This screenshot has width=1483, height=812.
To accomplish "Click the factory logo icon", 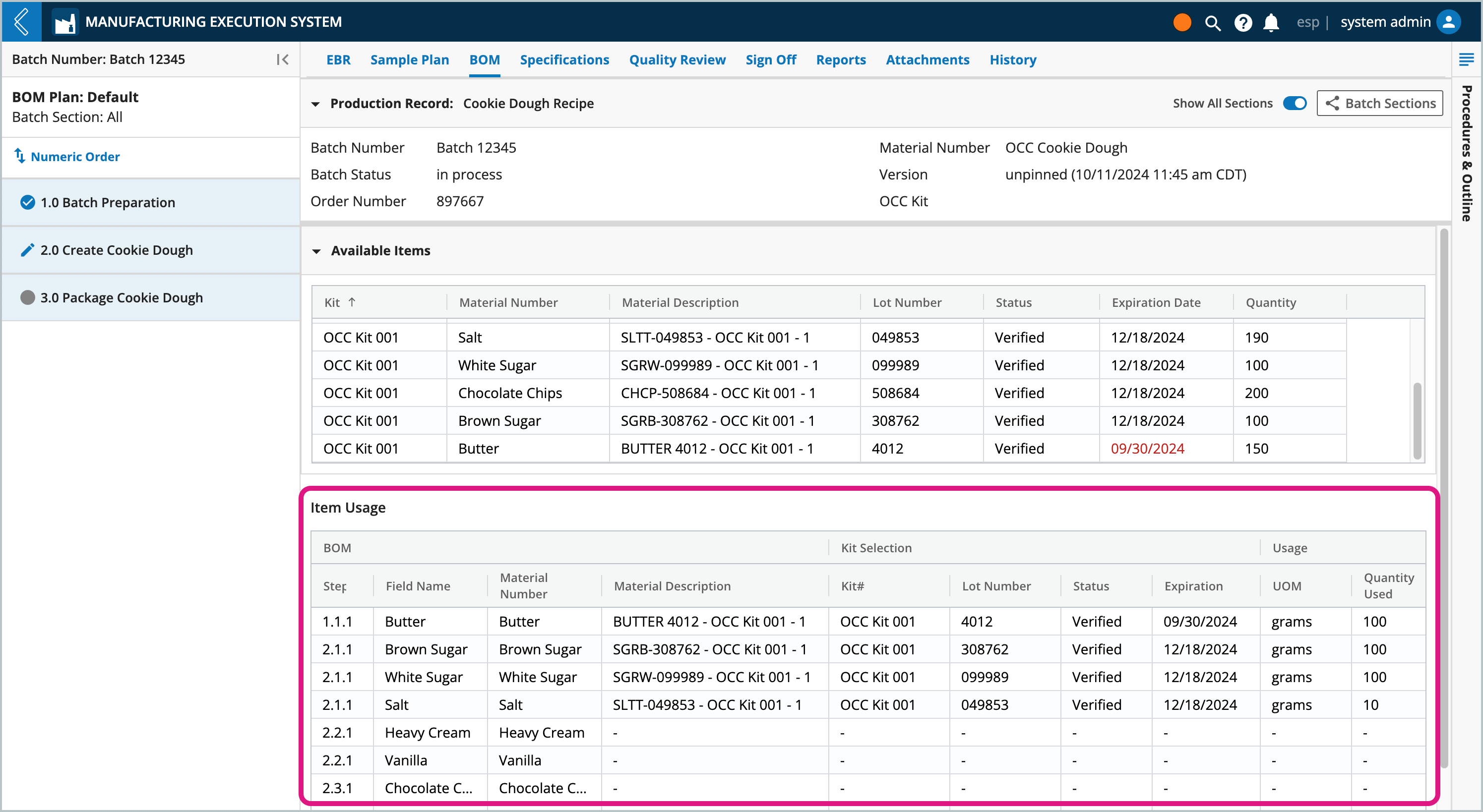I will coord(64,22).
